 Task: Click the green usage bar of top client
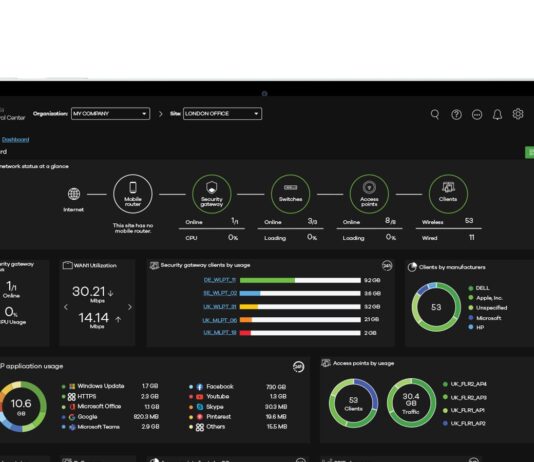[x=267, y=280]
